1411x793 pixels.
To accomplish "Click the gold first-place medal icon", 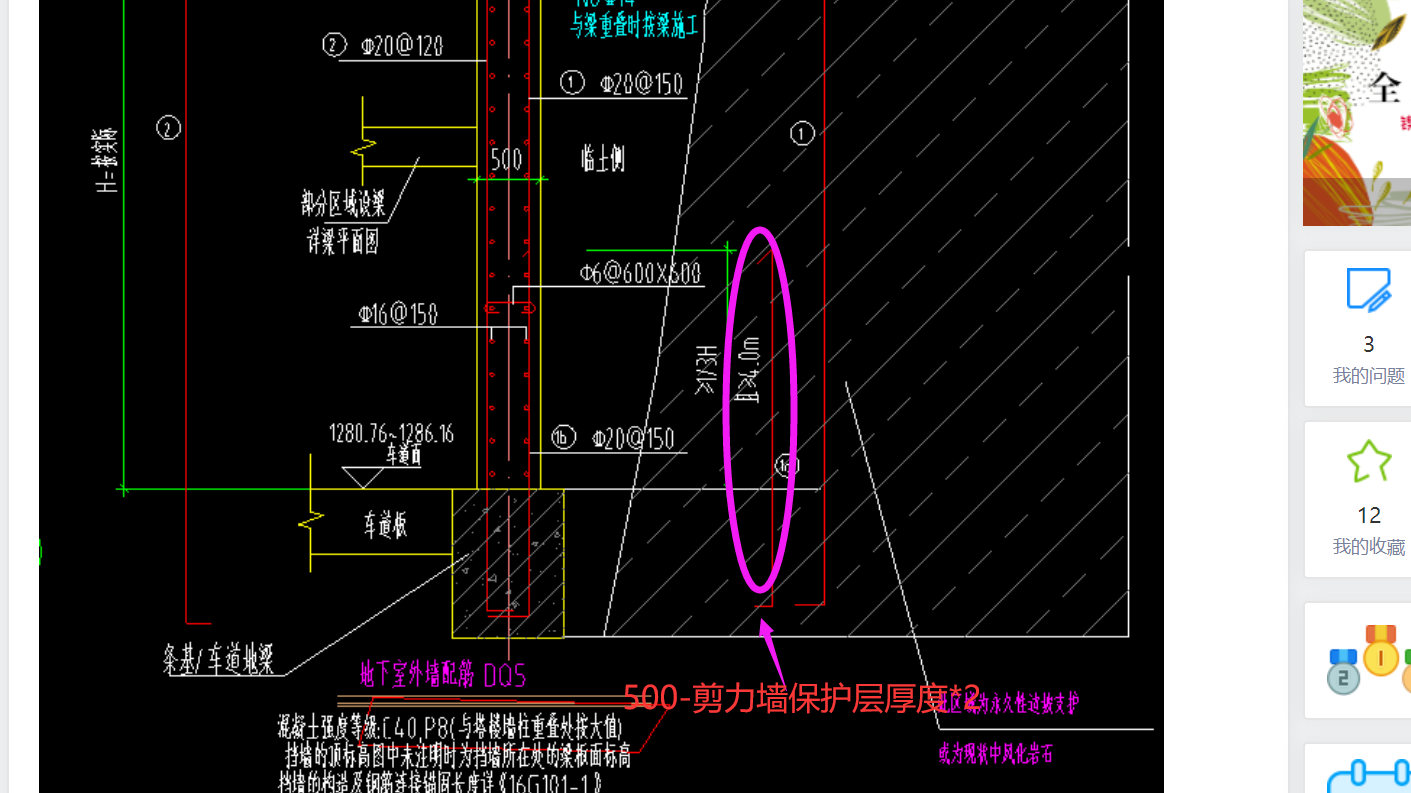I will (1381, 651).
